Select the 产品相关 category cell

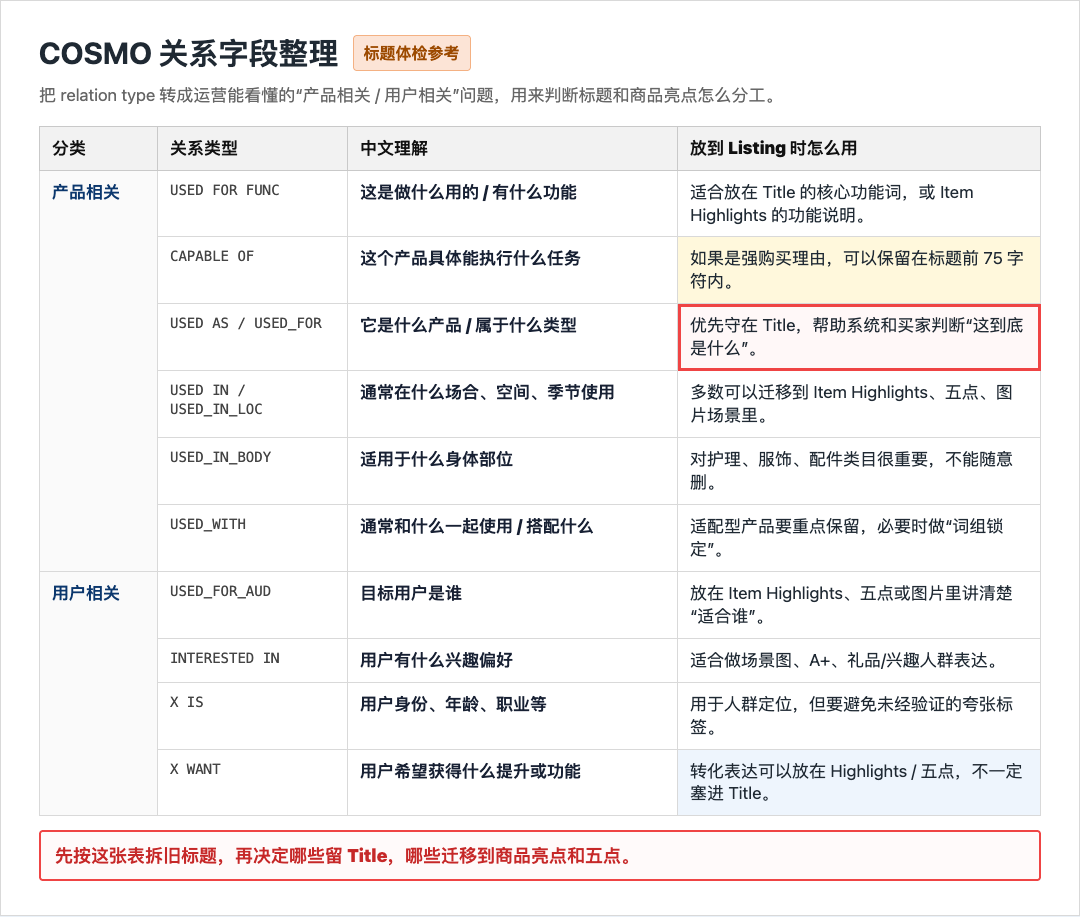(98, 371)
